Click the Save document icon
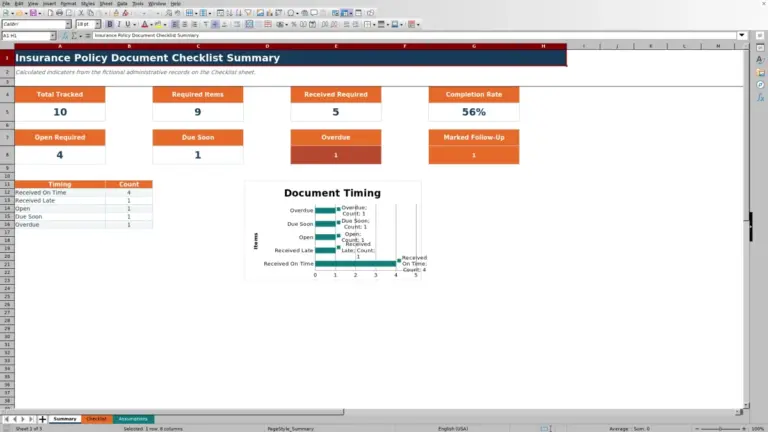Screen dimensions: 768x432 33,13
